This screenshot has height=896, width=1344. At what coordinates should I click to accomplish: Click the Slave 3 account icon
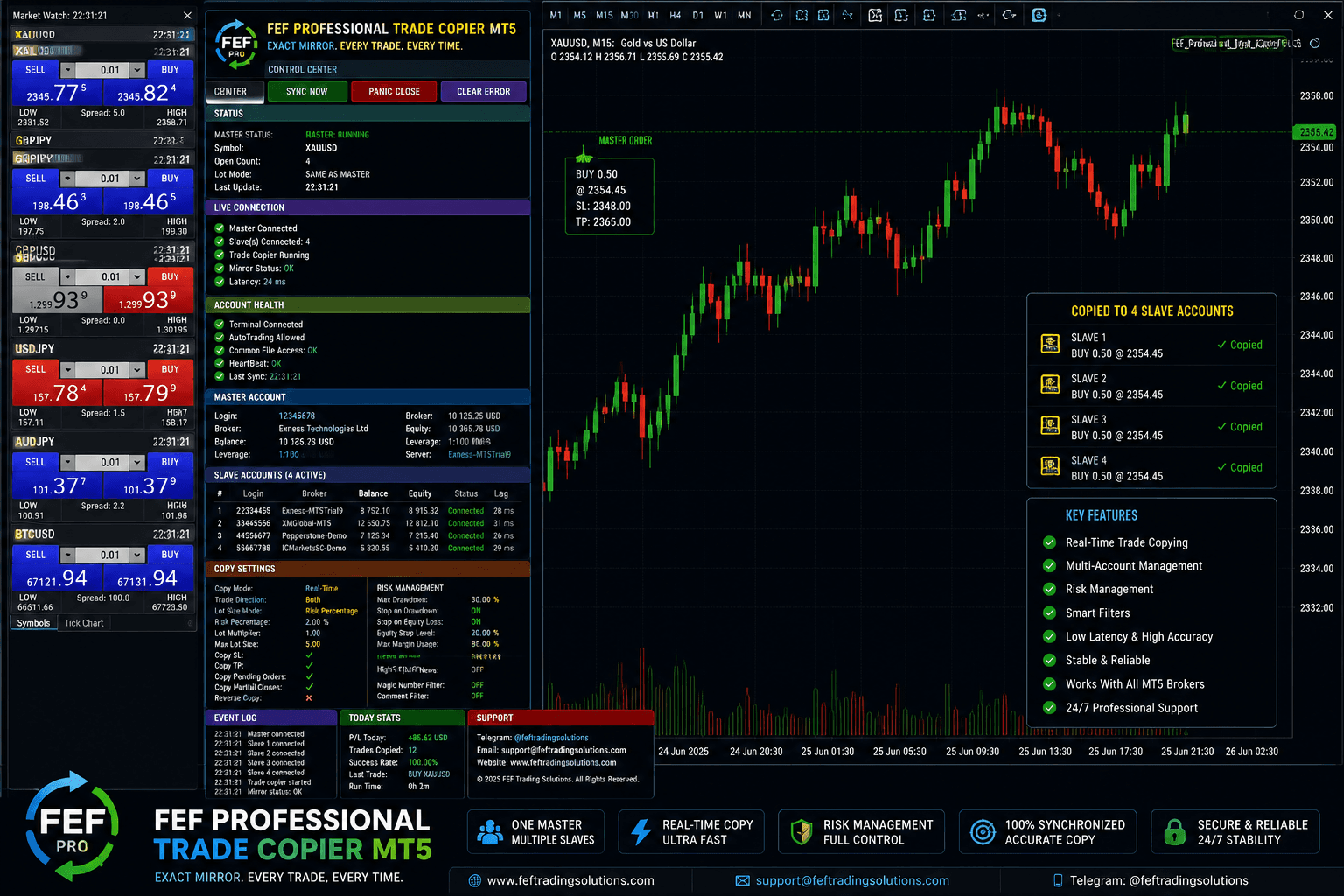pyautogui.click(x=1050, y=425)
